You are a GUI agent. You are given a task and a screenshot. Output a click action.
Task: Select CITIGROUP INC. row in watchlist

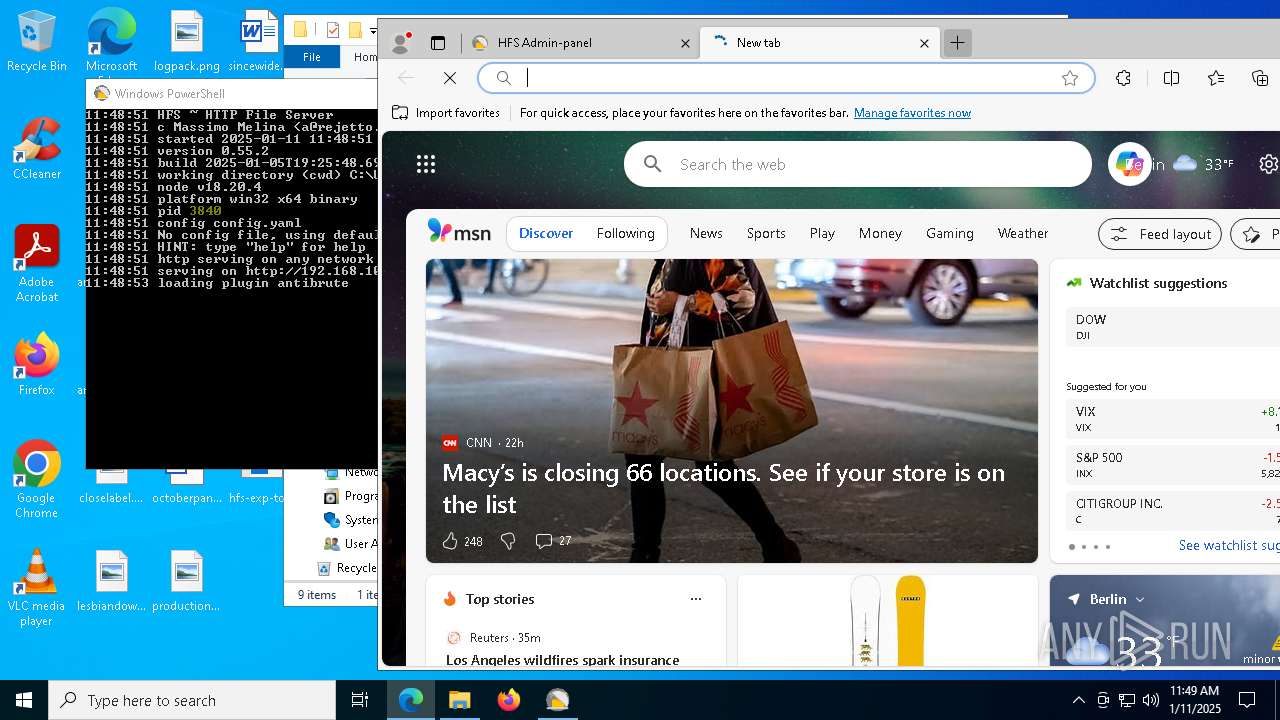pos(1172,510)
